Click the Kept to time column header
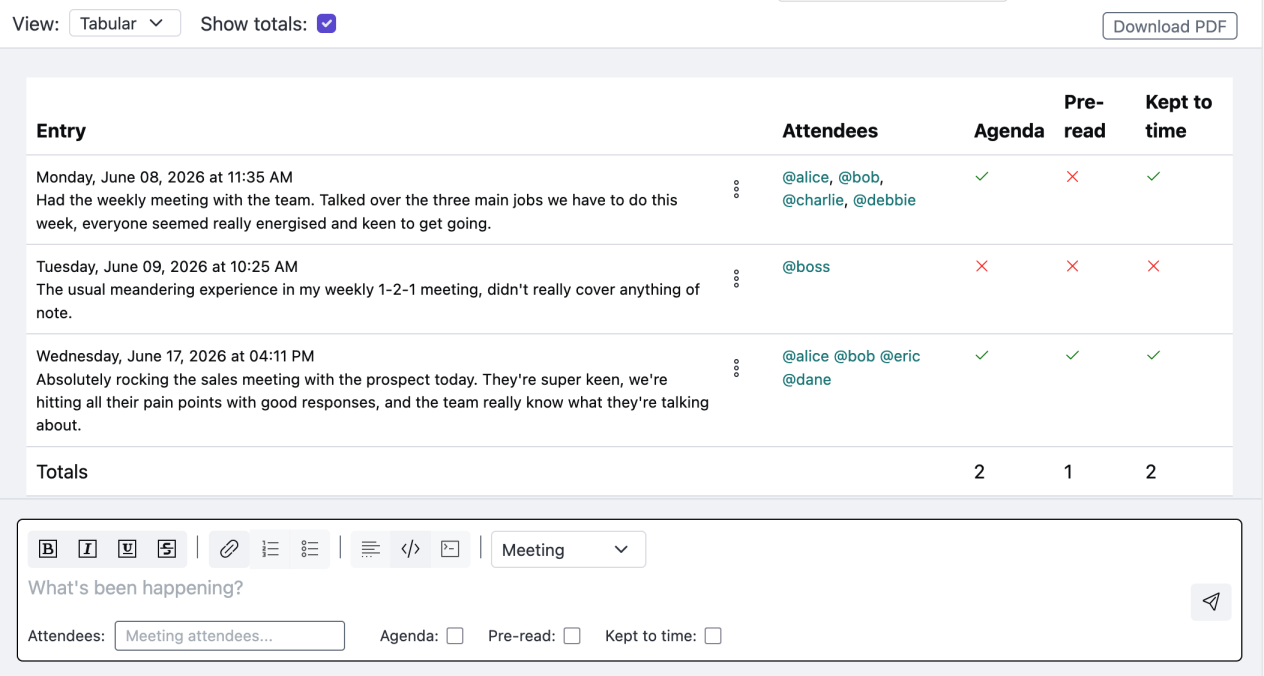Viewport: 1264px width, 676px height. [1178, 116]
